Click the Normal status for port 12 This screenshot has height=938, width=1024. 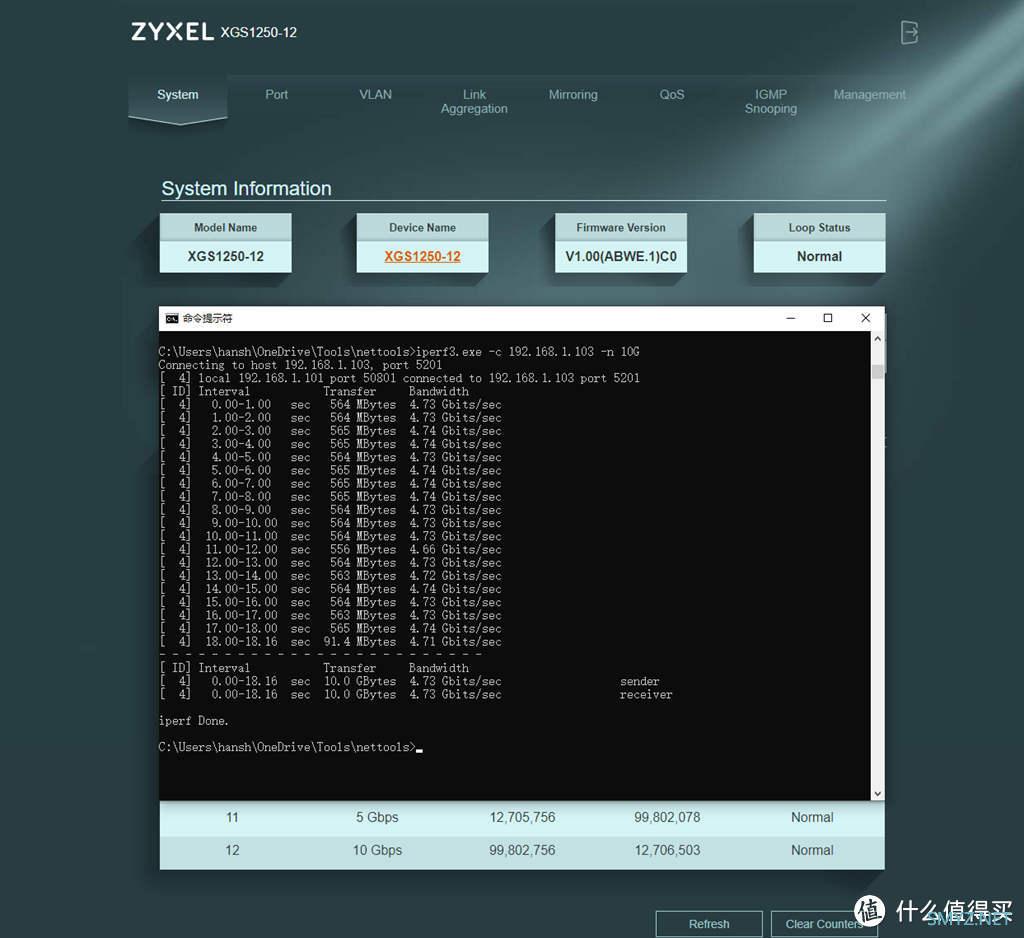[x=812, y=850]
